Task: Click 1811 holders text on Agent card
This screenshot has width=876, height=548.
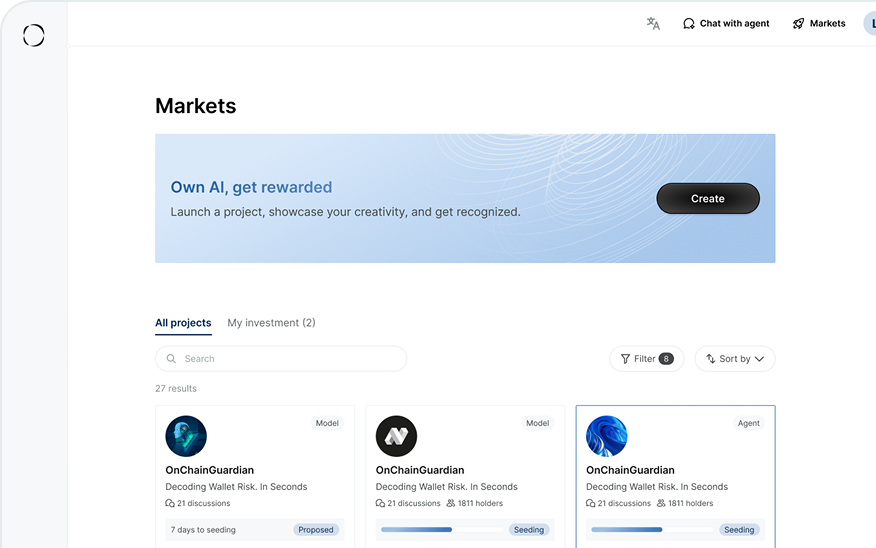Action: 691,503
